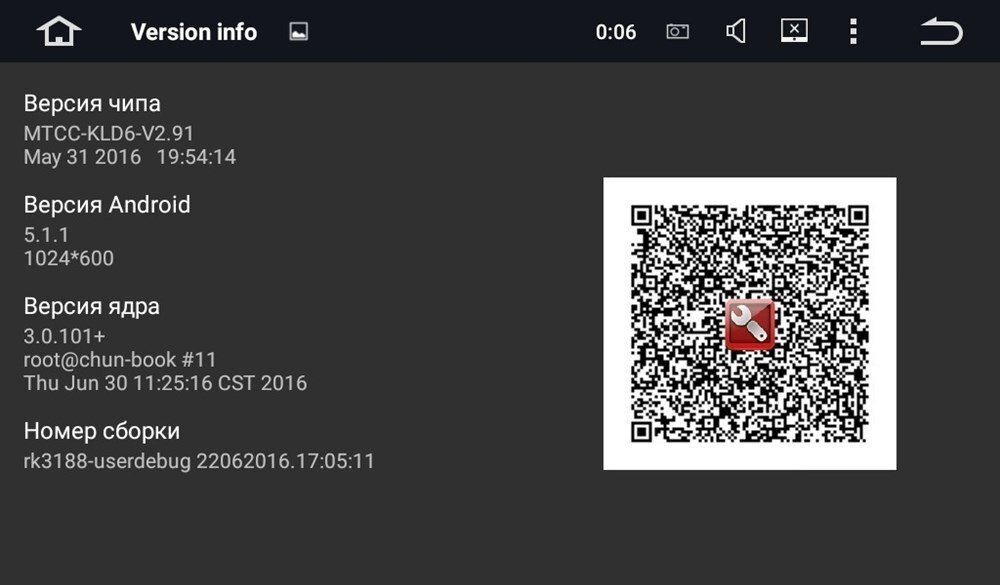The image size is (1000, 585).
Task: Tap the Home icon in top bar
Action: (x=59, y=31)
